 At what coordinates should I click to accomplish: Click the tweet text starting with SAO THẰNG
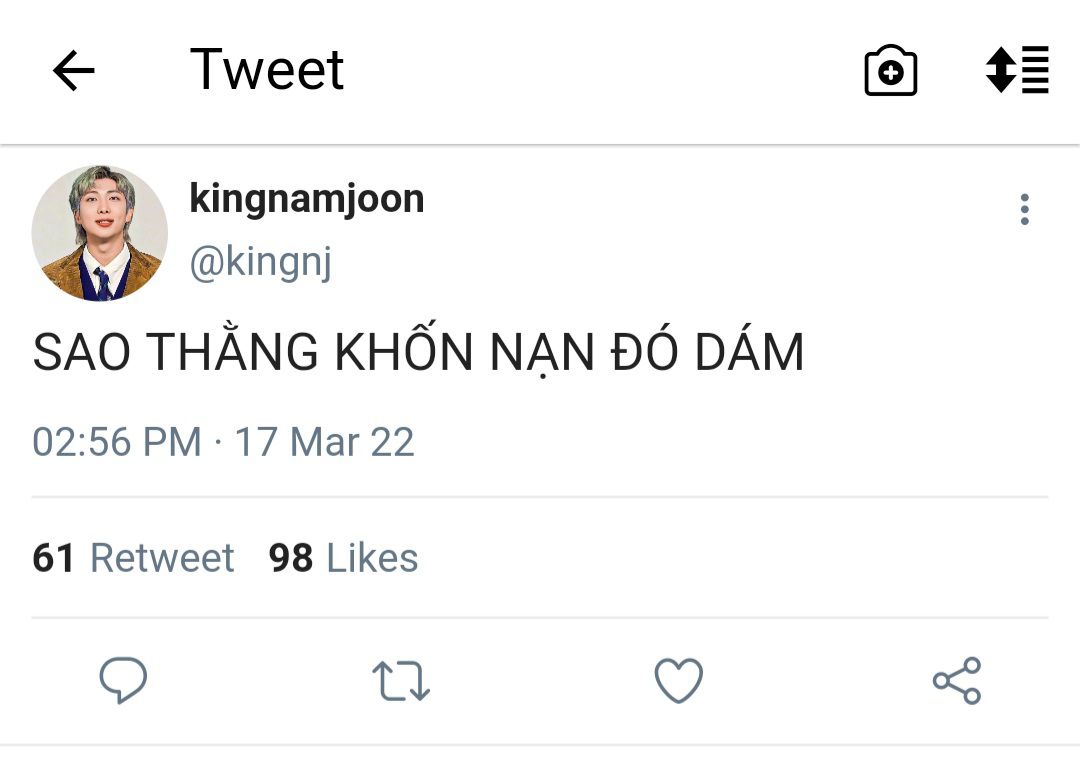pos(418,353)
